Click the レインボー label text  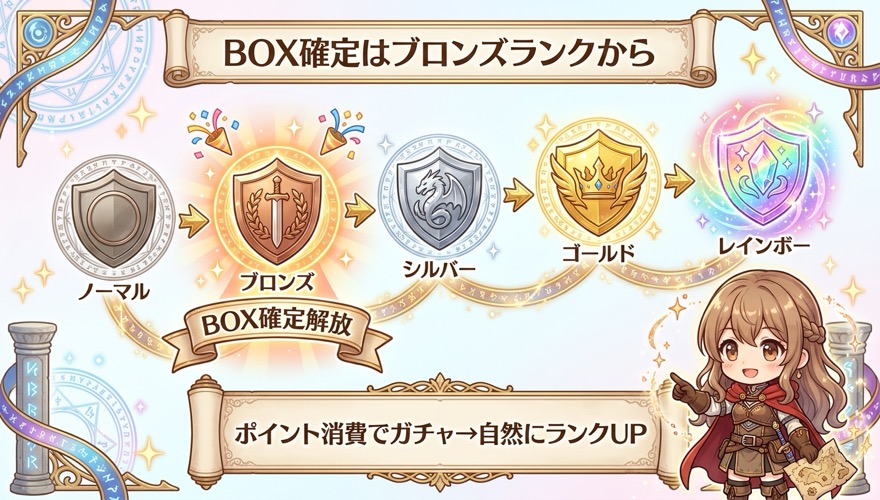tap(764, 245)
